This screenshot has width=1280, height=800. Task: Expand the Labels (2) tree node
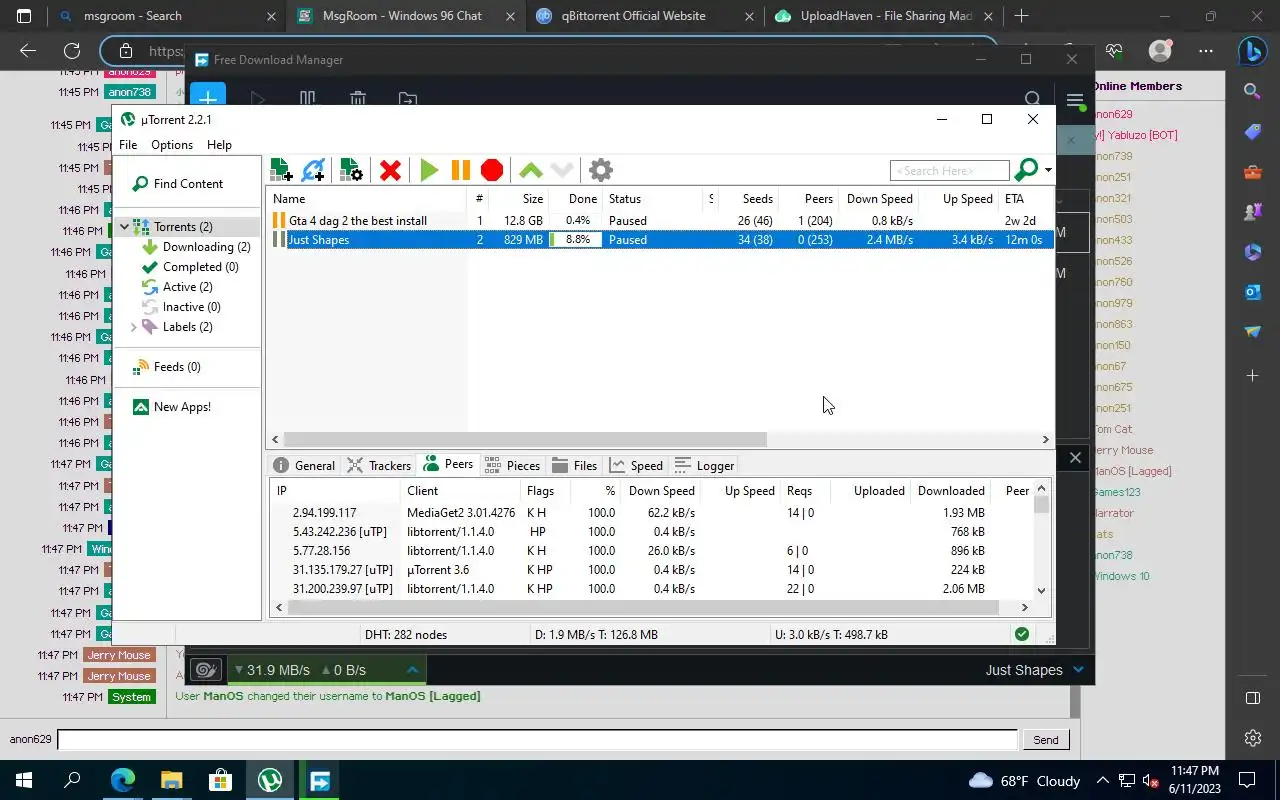coord(134,327)
